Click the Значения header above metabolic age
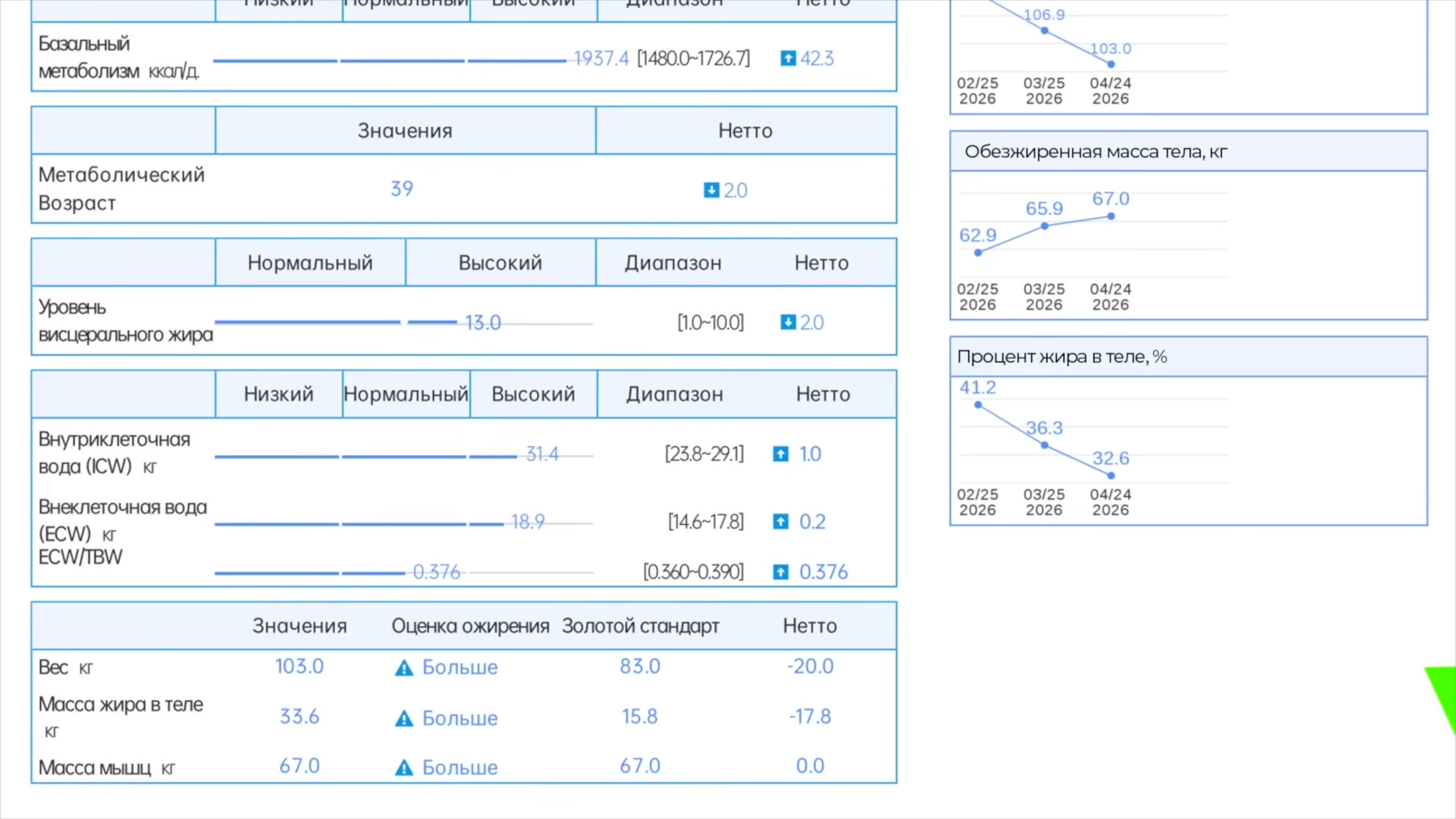Screen dimensions: 1456x819 click(405, 131)
